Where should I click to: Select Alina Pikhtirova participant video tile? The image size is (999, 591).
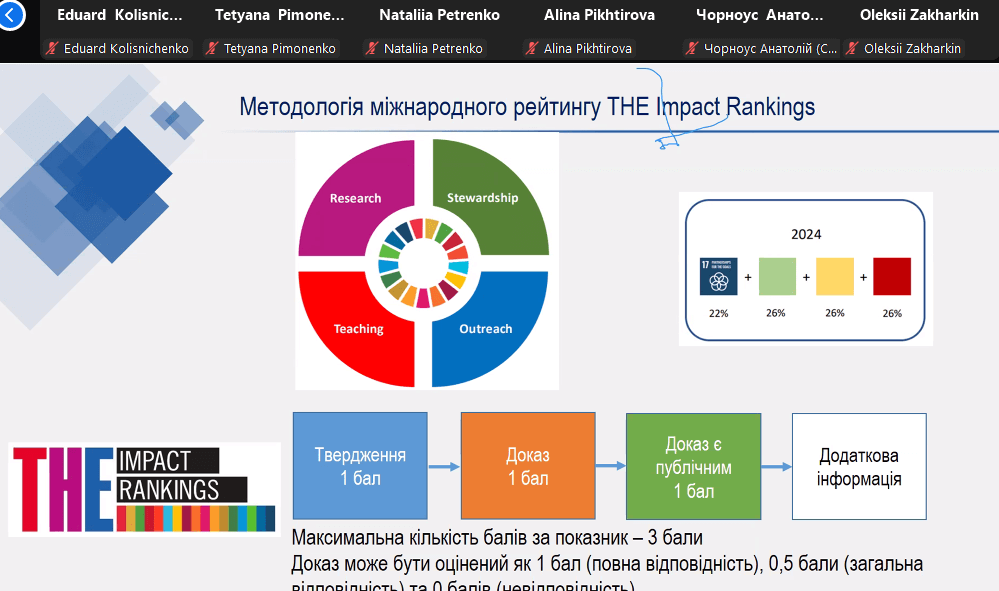click(600, 31)
